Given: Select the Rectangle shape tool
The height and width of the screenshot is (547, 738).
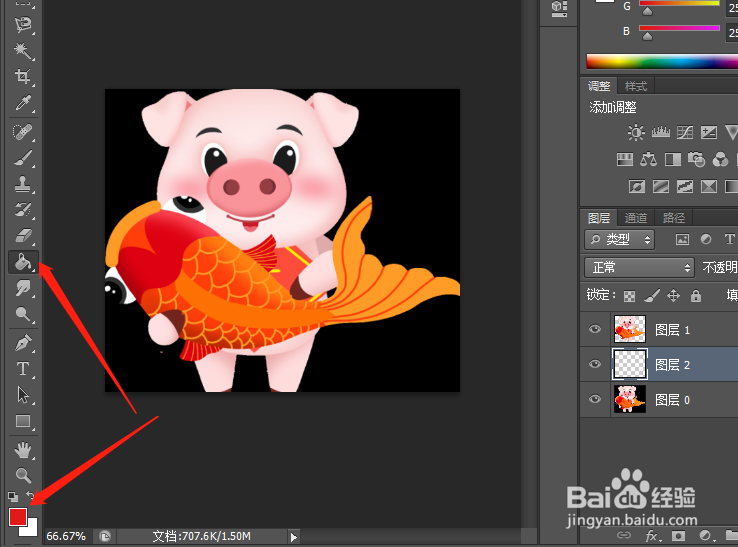Looking at the screenshot, I should 23,421.
